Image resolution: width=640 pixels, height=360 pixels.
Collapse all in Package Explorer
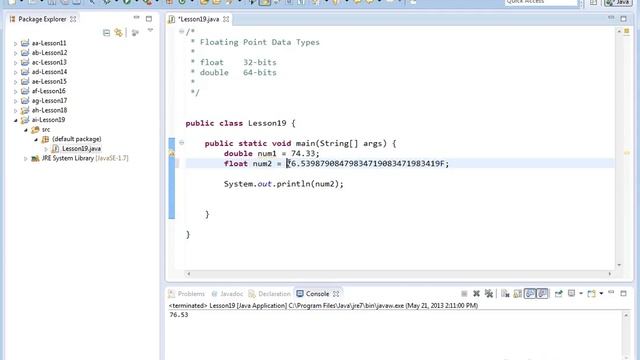[x=107, y=33]
